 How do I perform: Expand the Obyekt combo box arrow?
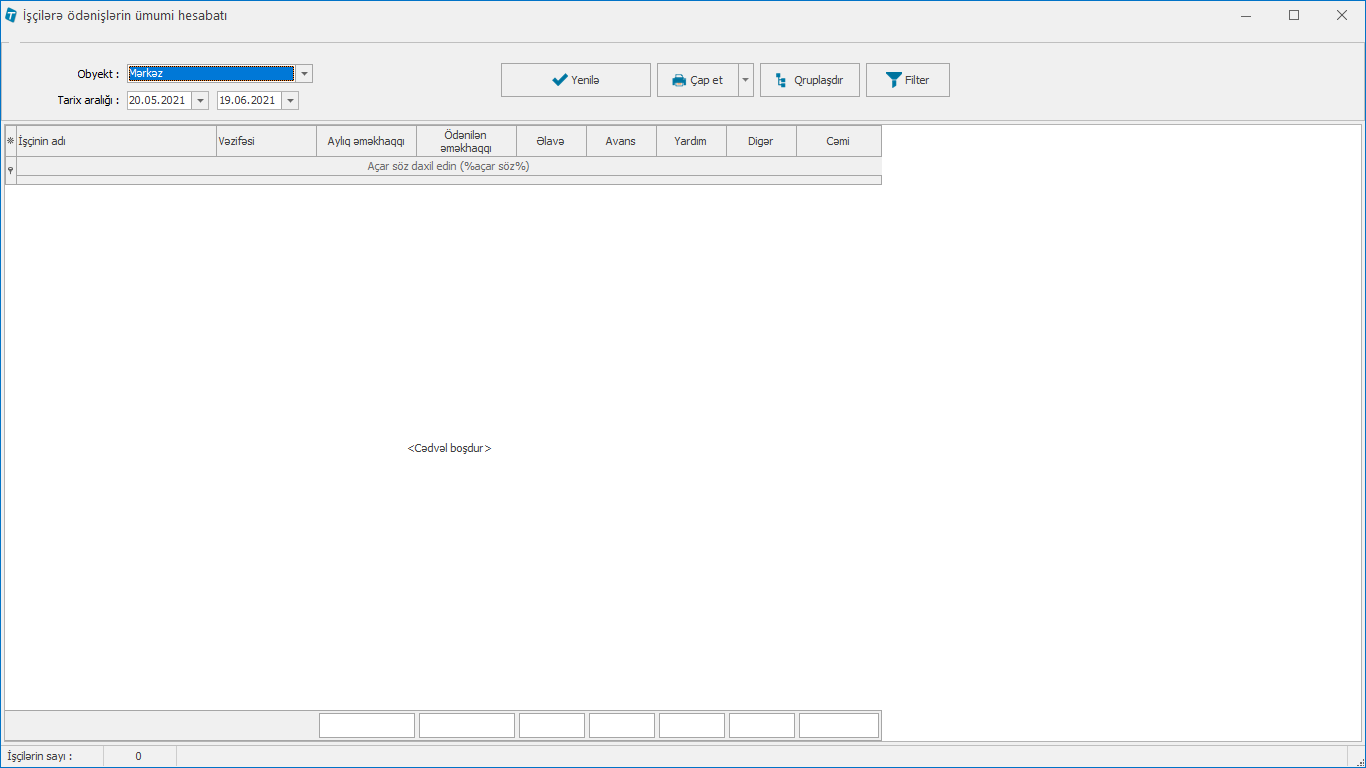pyautogui.click(x=304, y=73)
